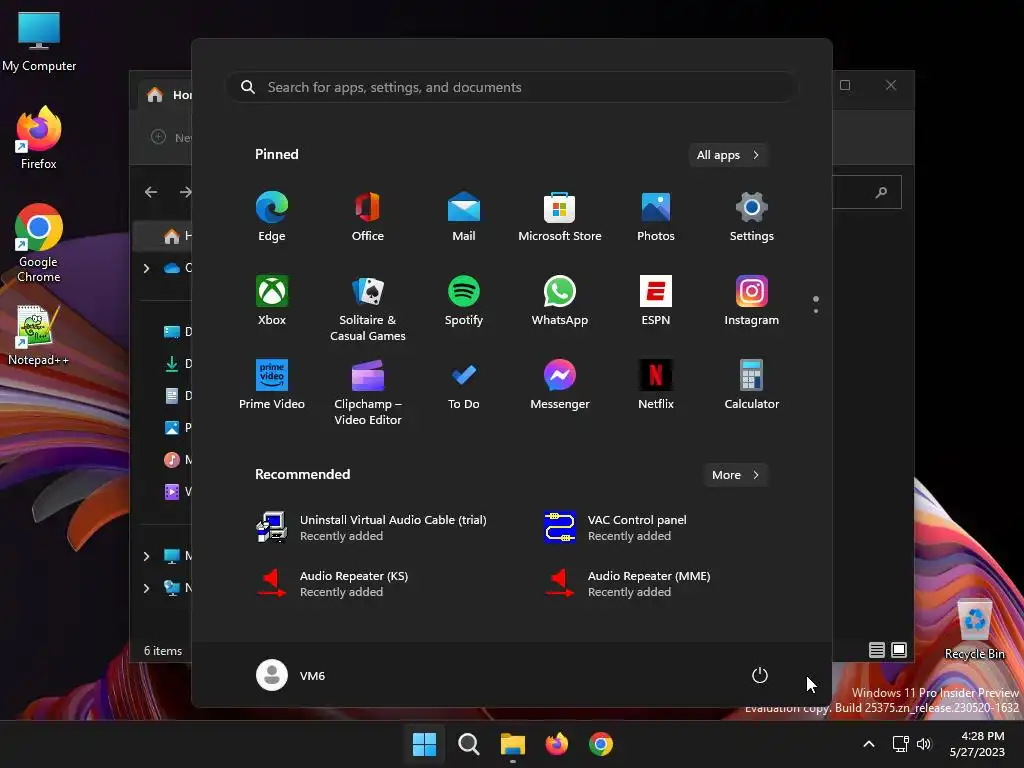Go to next page of pinned apps
This screenshot has height=768, width=1024.
point(816,311)
